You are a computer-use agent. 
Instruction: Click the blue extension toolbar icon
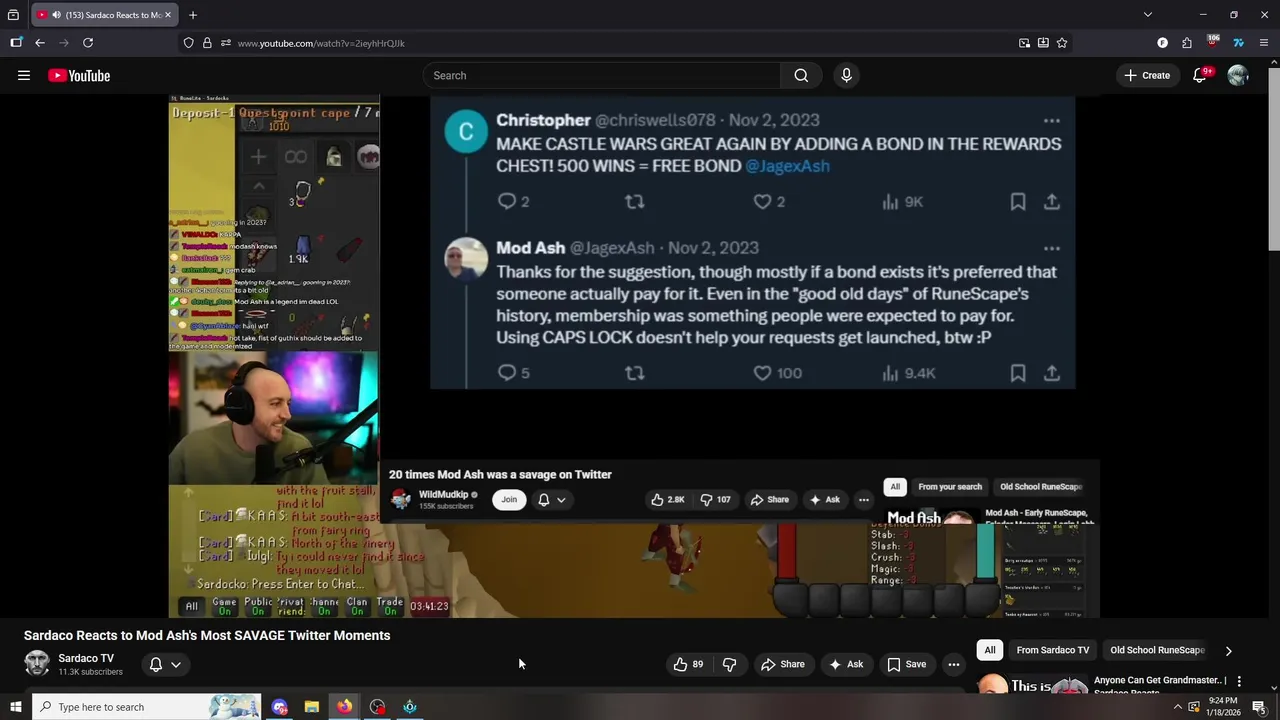pos(1238,43)
